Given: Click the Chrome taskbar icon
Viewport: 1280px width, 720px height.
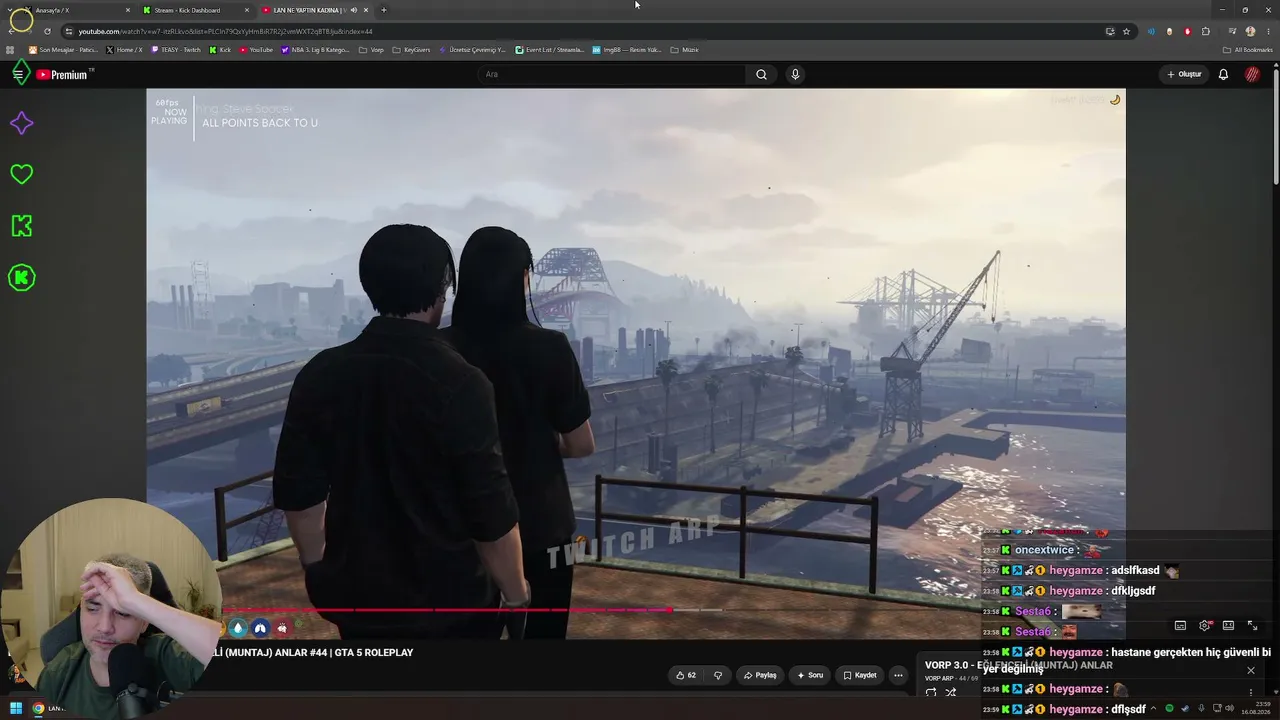Looking at the screenshot, I should coord(38,709).
